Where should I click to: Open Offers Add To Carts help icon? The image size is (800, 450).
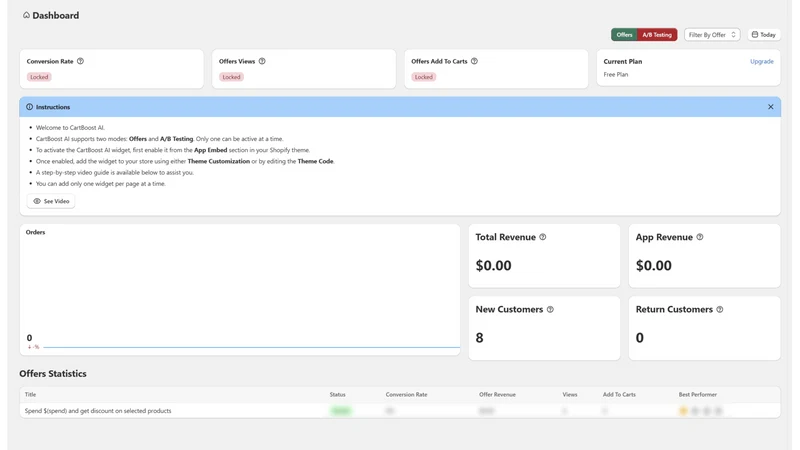[x=474, y=61]
